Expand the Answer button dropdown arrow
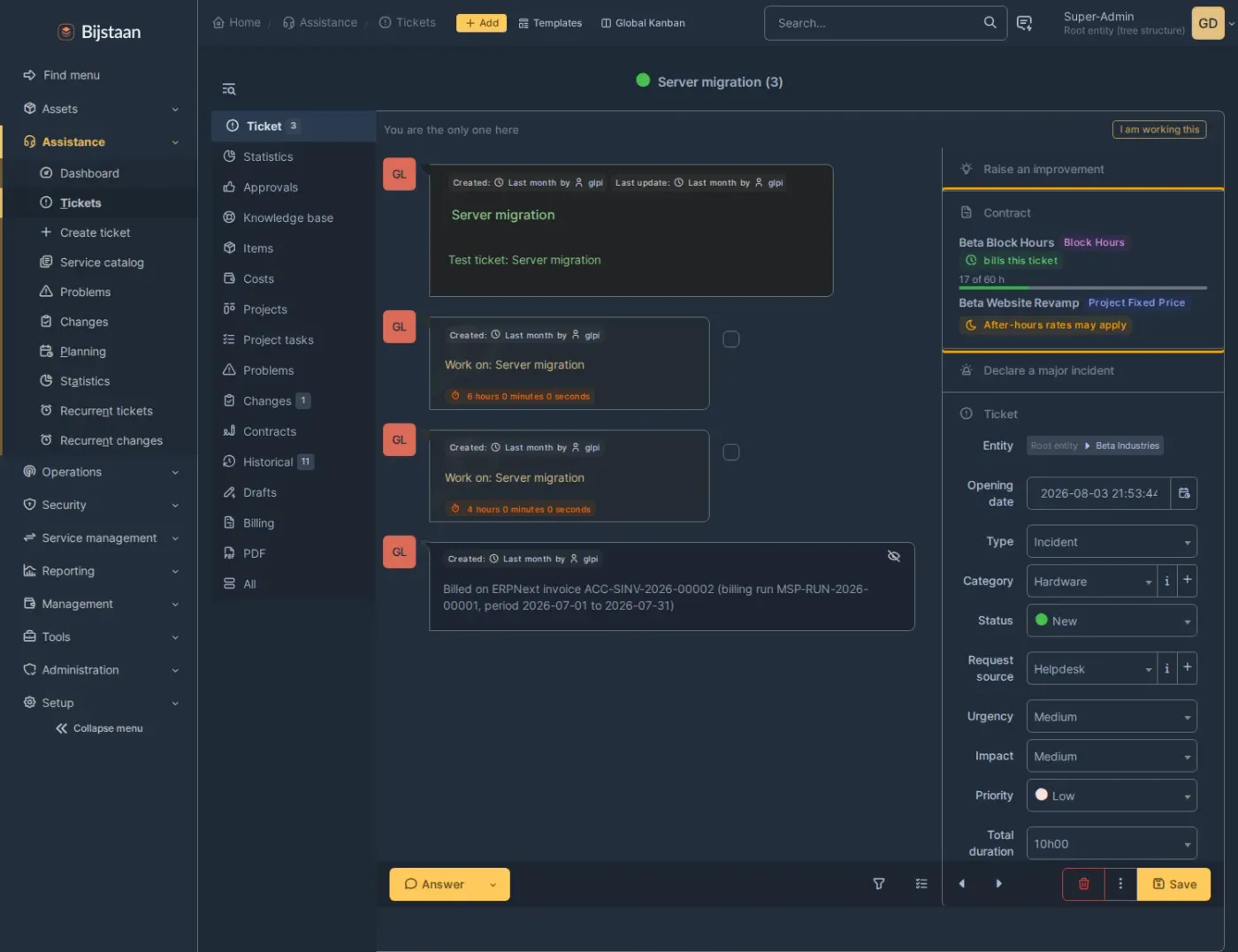The height and width of the screenshot is (952, 1238). click(493, 885)
